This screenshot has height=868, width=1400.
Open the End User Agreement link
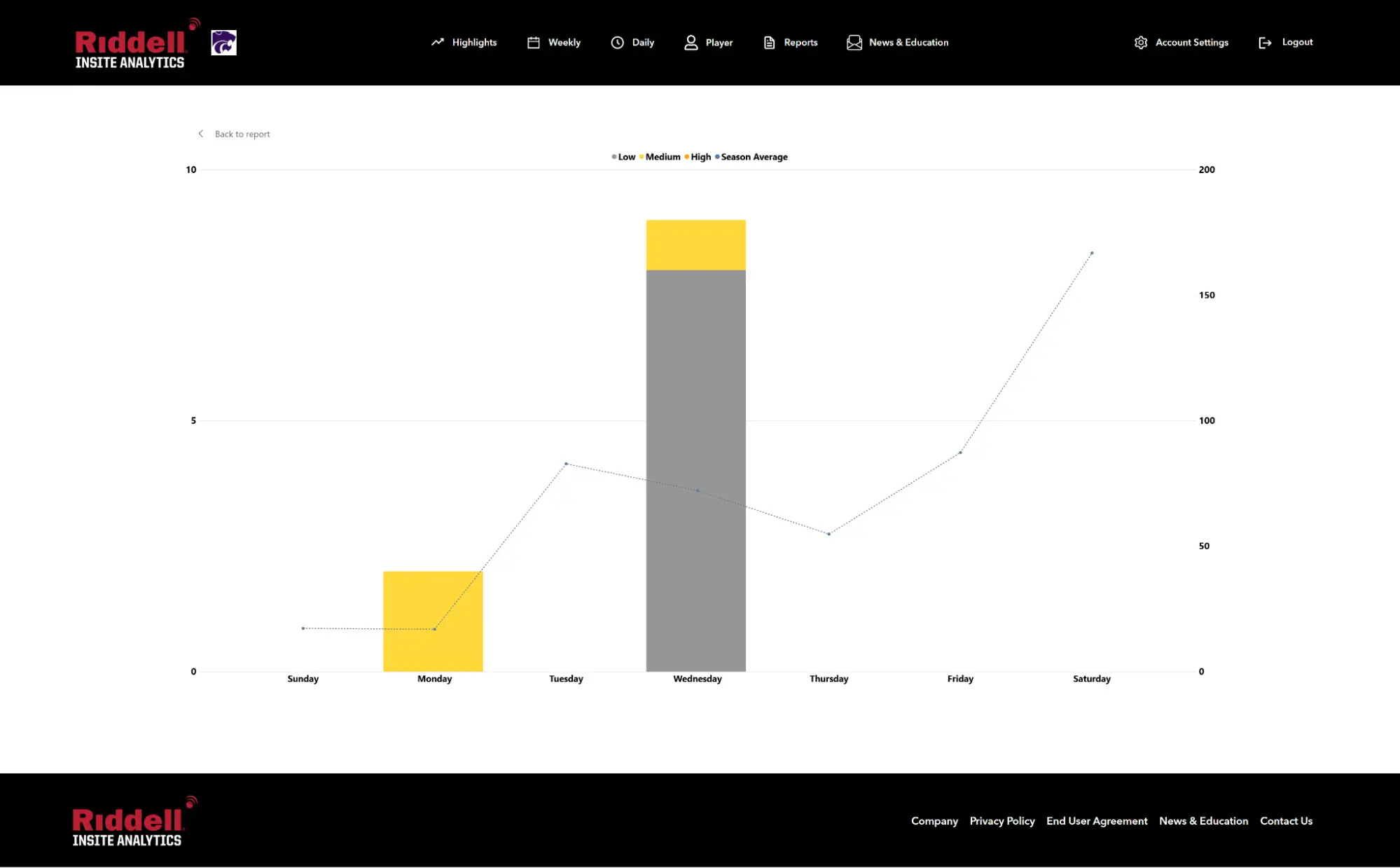click(x=1096, y=821)
